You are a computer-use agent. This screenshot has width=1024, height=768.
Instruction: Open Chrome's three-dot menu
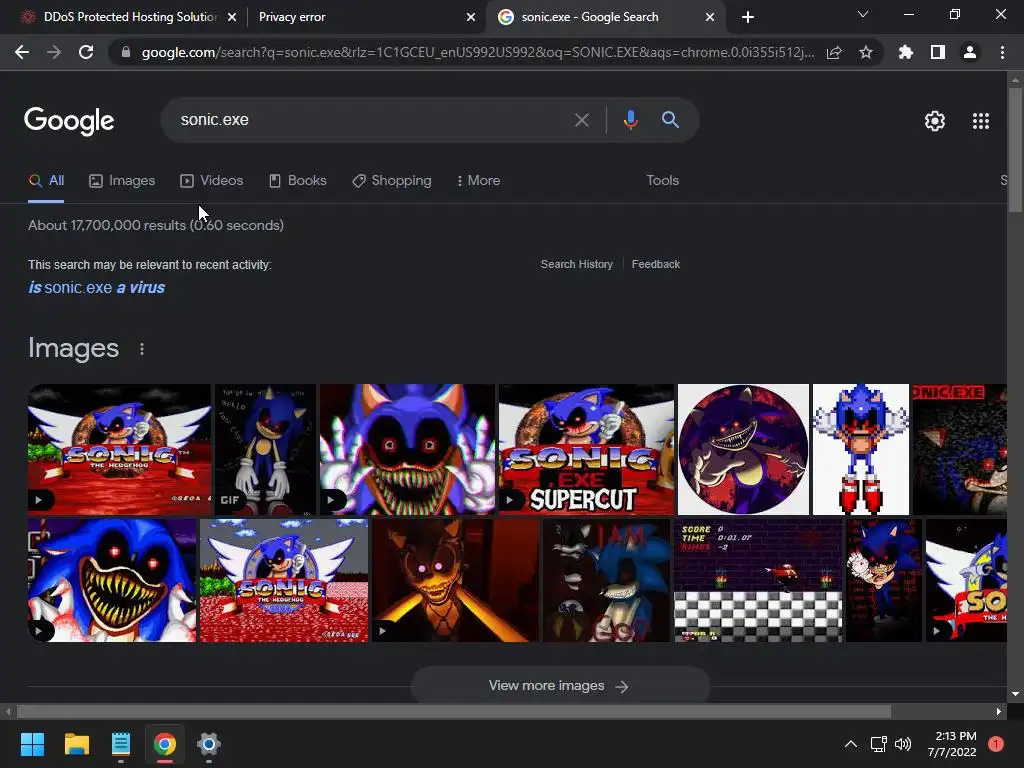click(x=1002, y=52)
